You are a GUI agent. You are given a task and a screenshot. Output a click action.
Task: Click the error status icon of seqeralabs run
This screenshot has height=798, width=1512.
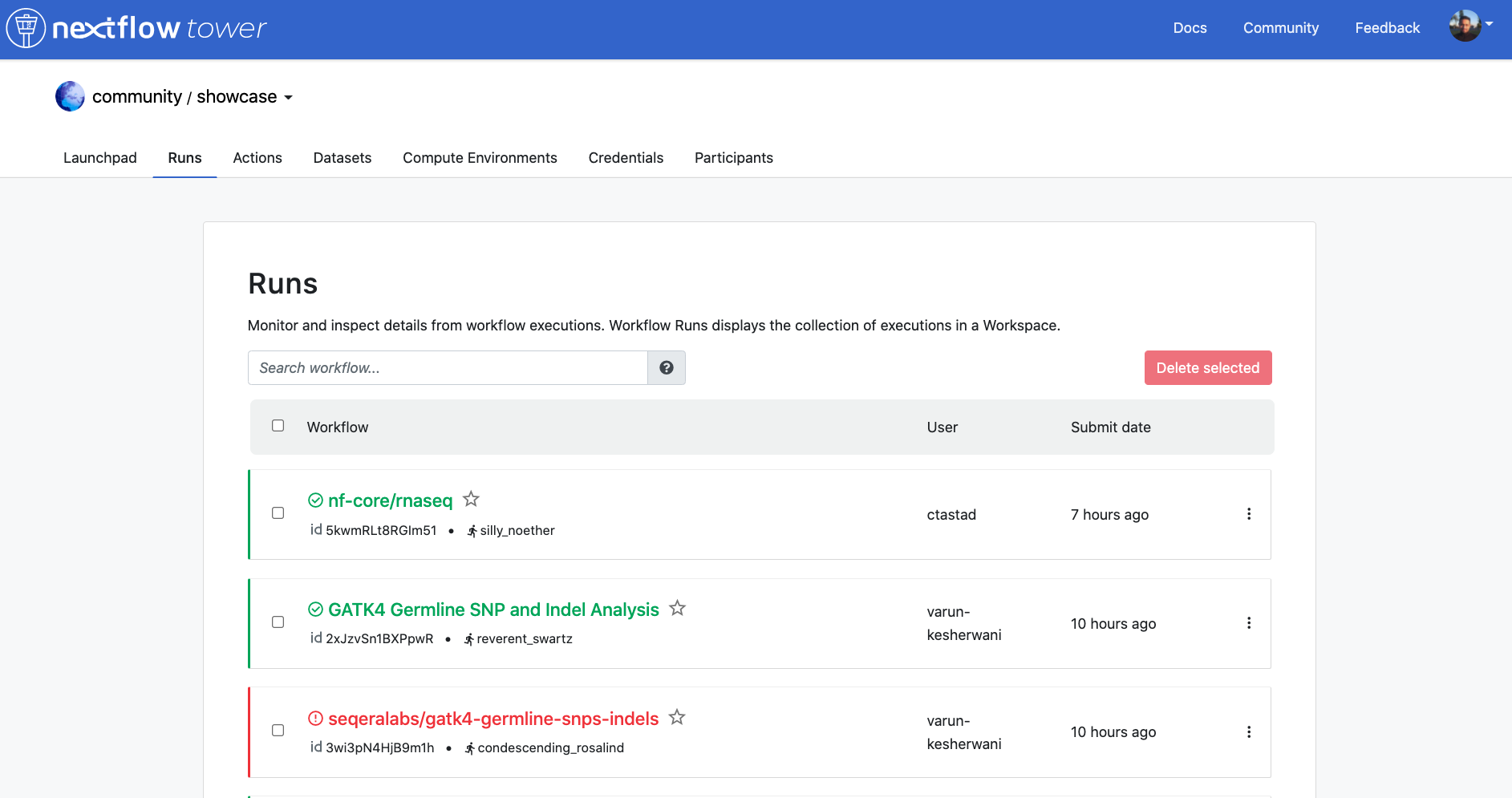click(x=316, y=719)
